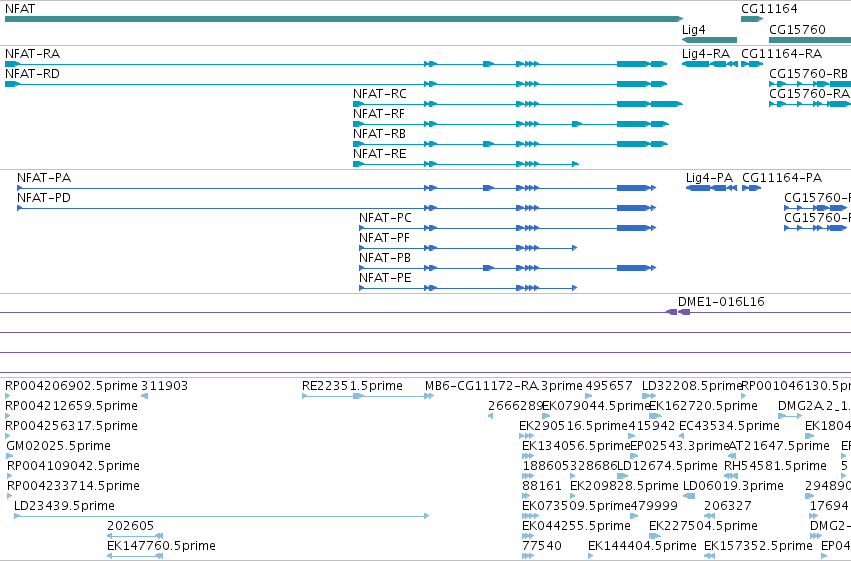Select RP004206902.5prime EST label
The image size is (851, 561).
coord(71,386)
